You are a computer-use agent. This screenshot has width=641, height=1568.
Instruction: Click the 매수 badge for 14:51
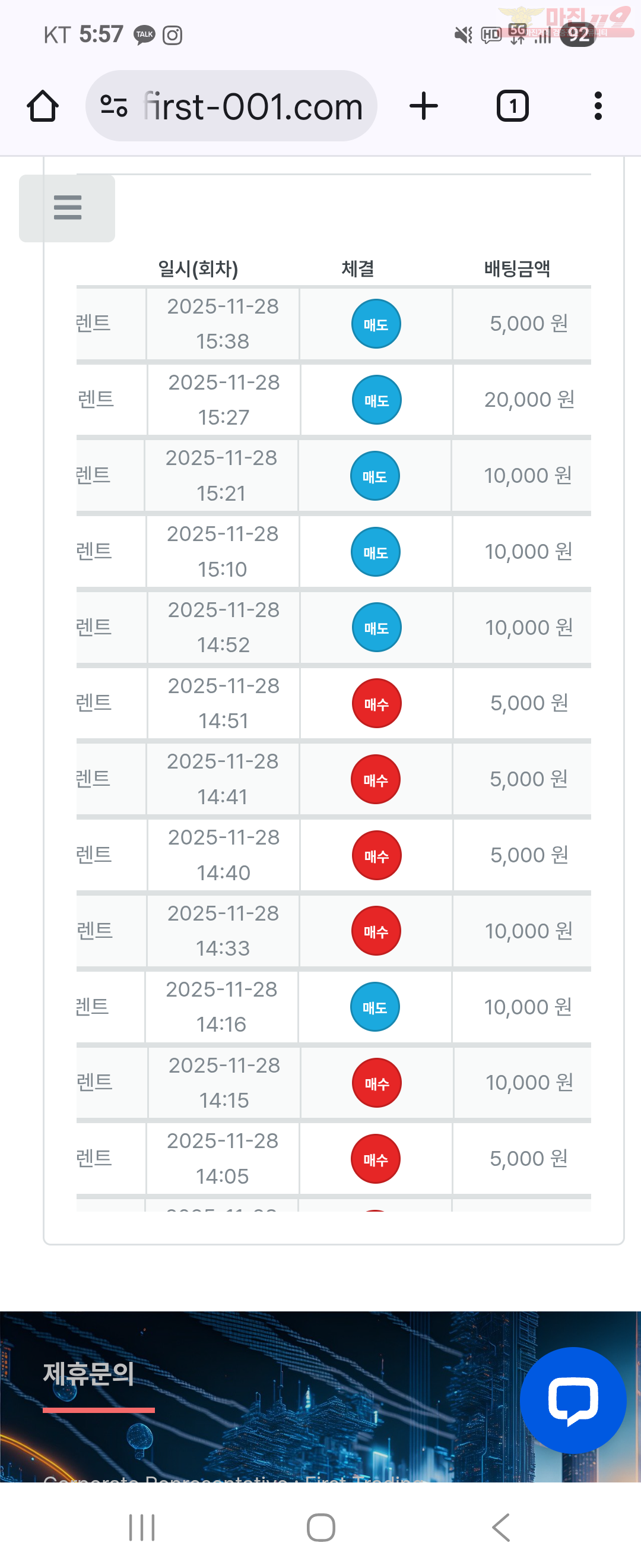tap(376, 704)
